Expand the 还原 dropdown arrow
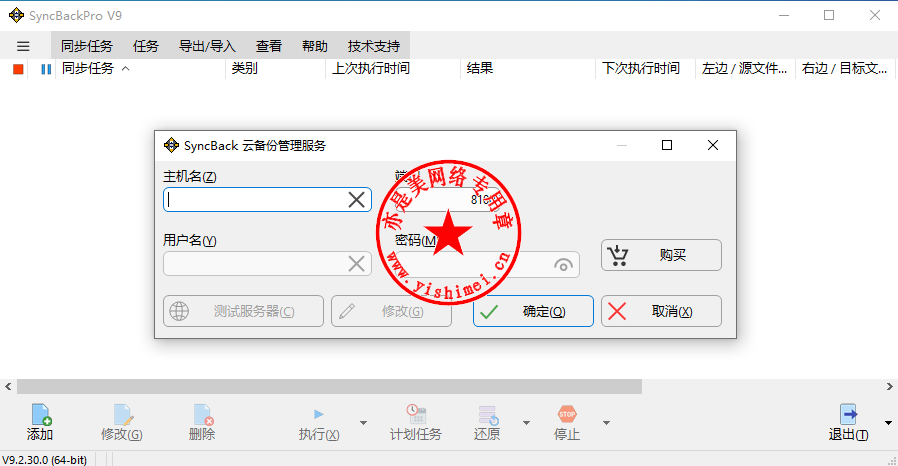 [x=526, y=423]
